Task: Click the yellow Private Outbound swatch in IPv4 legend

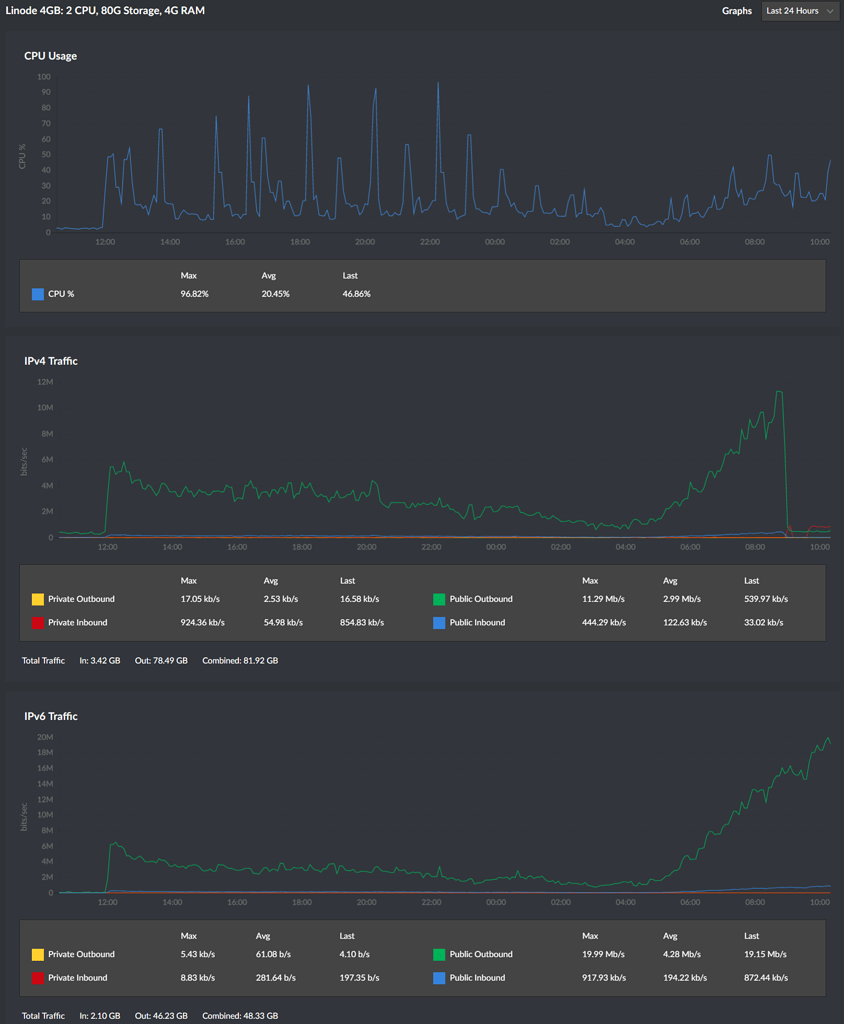Action: [x=40, y=598]
